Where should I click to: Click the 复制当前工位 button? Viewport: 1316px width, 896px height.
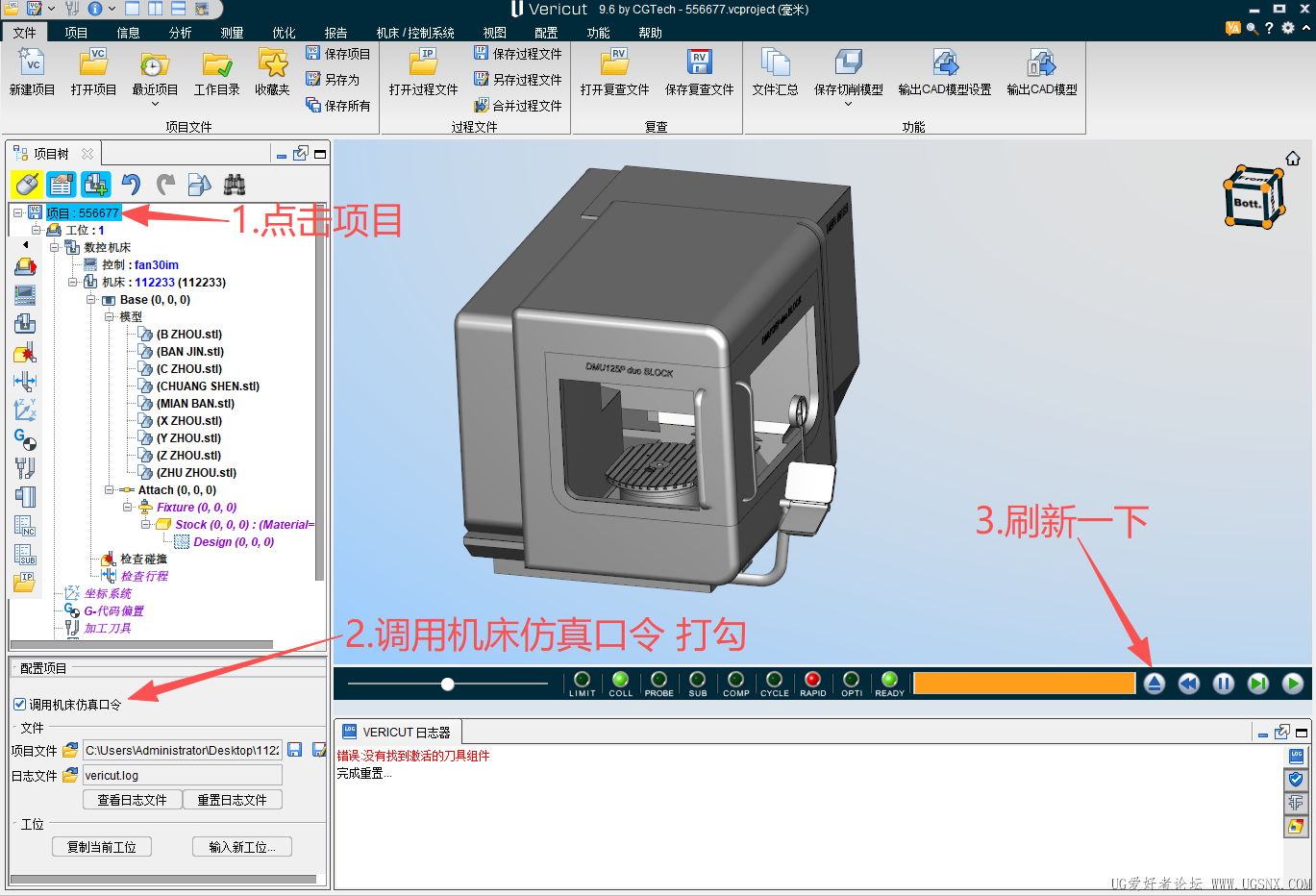101,847
